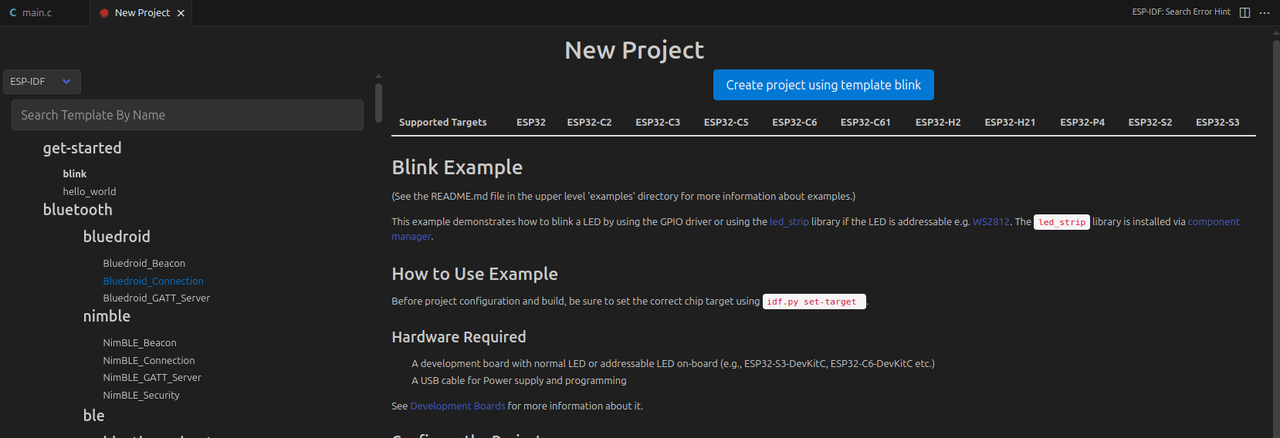The image size is (1280, 438).
Task: Click the ESP32-H21 supported target
Action: (1010, 123)
